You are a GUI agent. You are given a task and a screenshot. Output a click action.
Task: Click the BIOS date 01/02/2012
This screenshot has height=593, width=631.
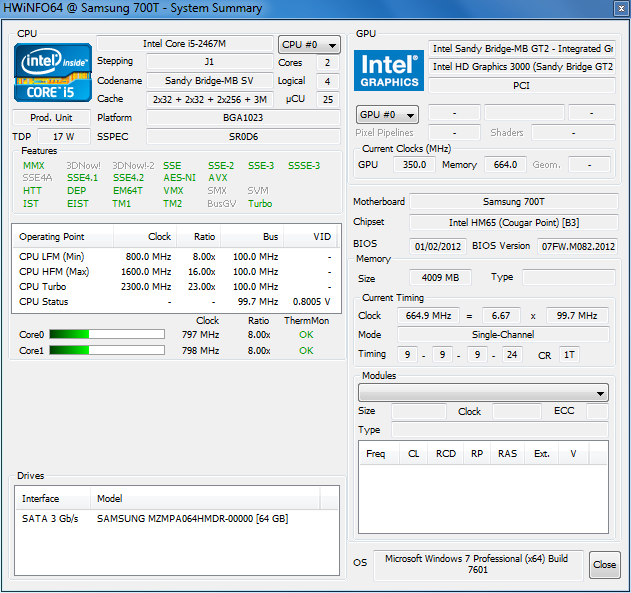coord(438,246)
